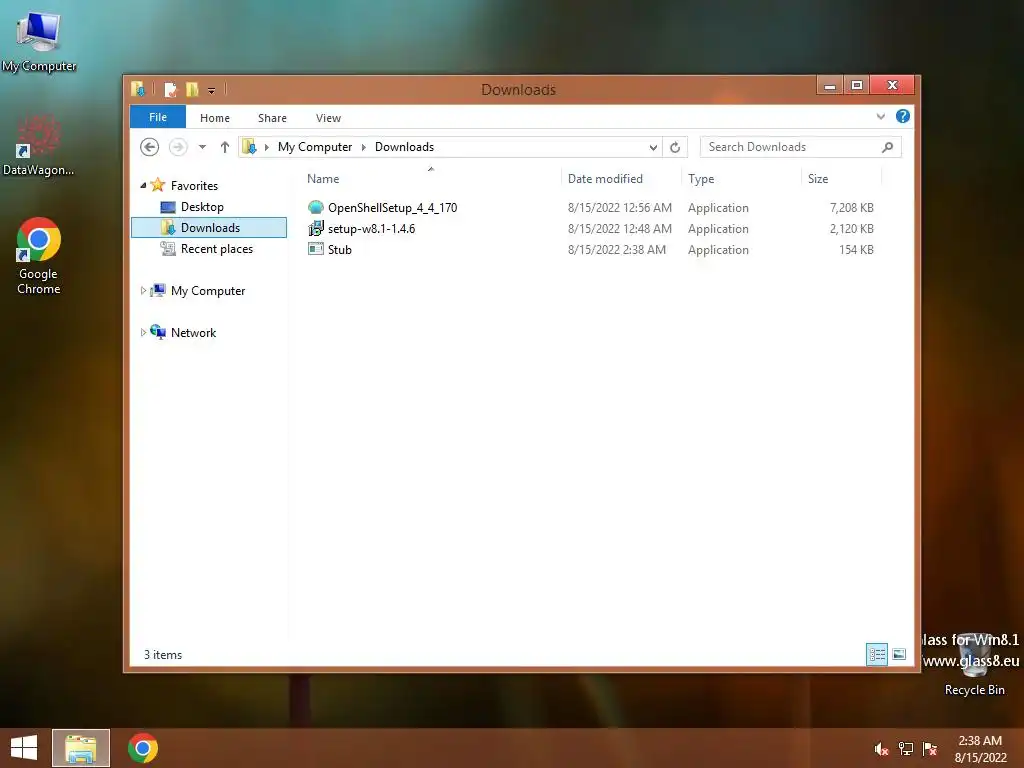Click the Forward navigation arrow

point(178,147)
